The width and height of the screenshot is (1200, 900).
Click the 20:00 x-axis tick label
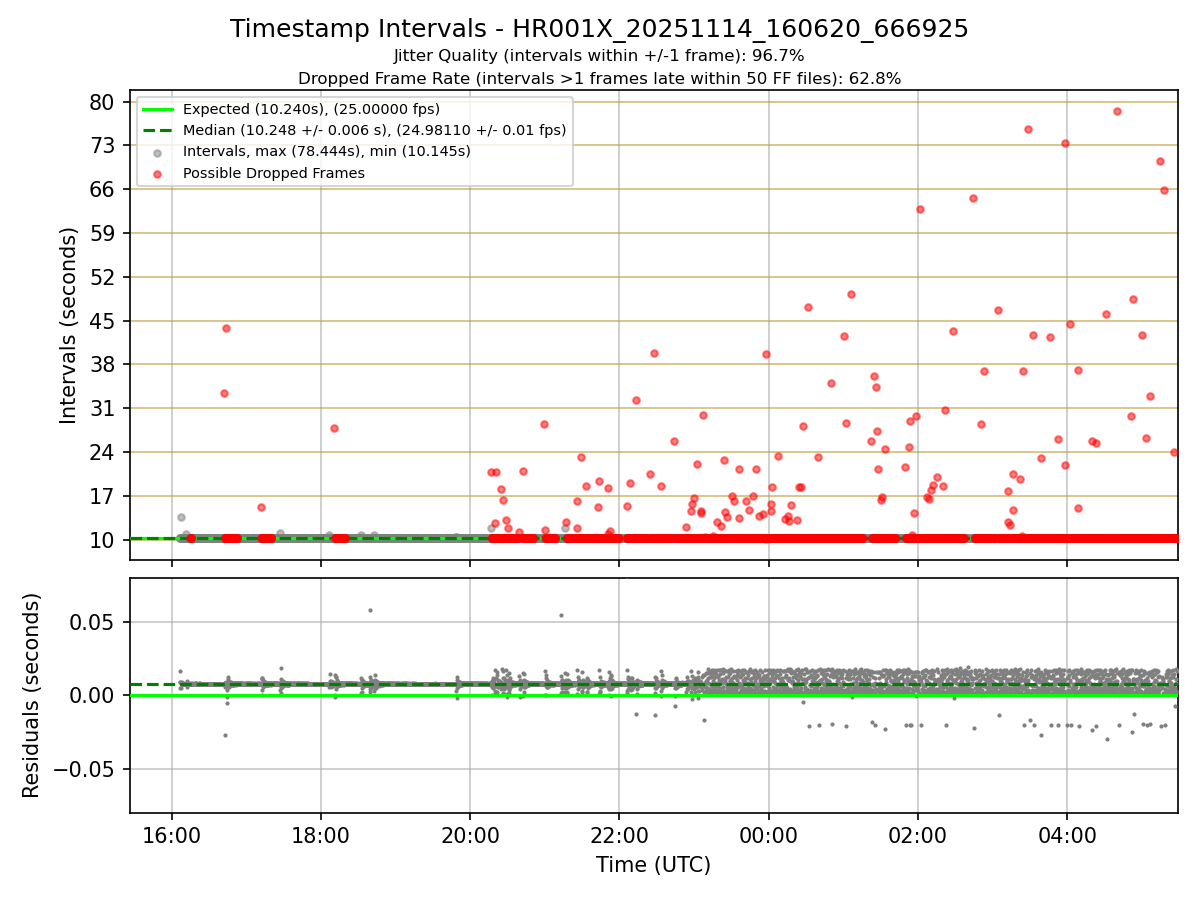[470, 834]
